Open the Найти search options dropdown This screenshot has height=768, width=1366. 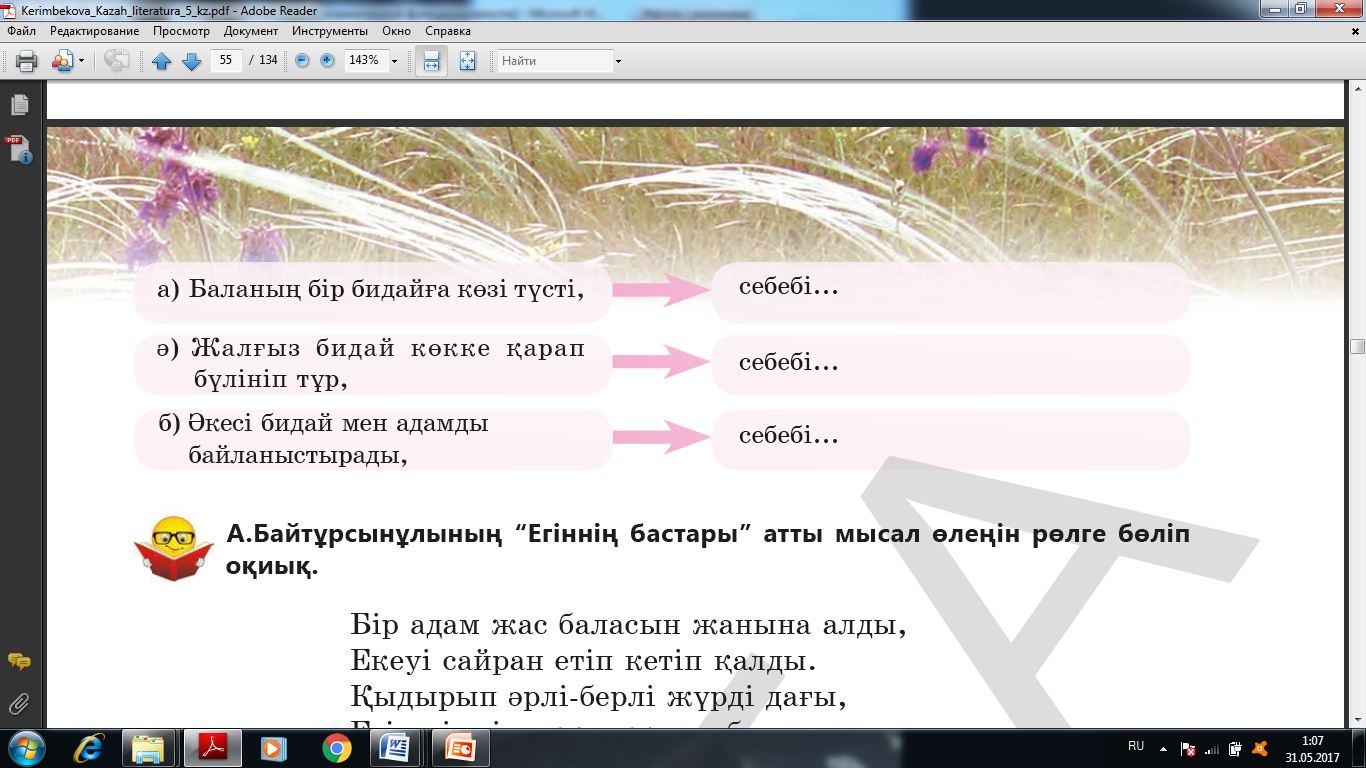click(618, 61)
